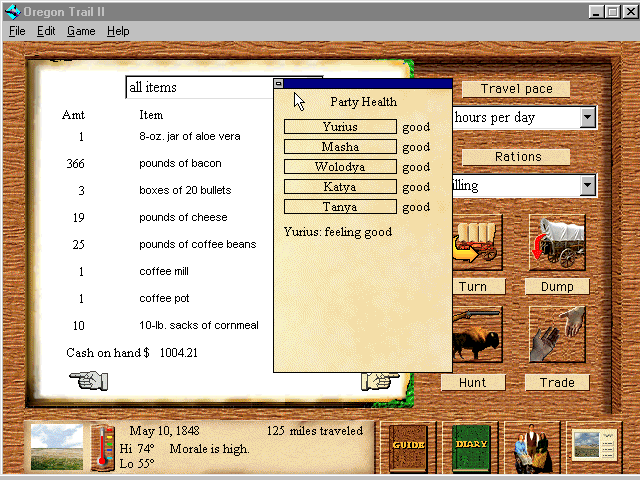Click the 'pounds of cheese' item
This screenshot has width=640, height=480.
(x=183, y=217)
